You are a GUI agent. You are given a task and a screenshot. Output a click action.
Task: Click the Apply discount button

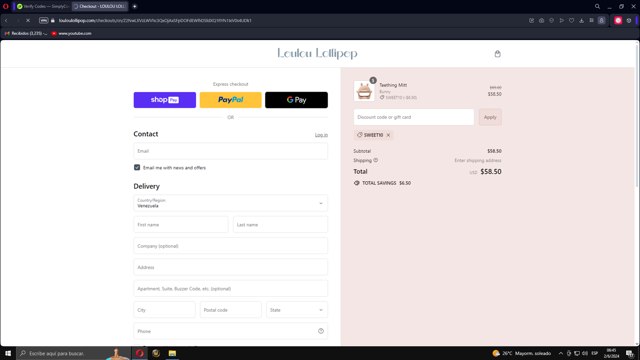(x=490, y=117)
